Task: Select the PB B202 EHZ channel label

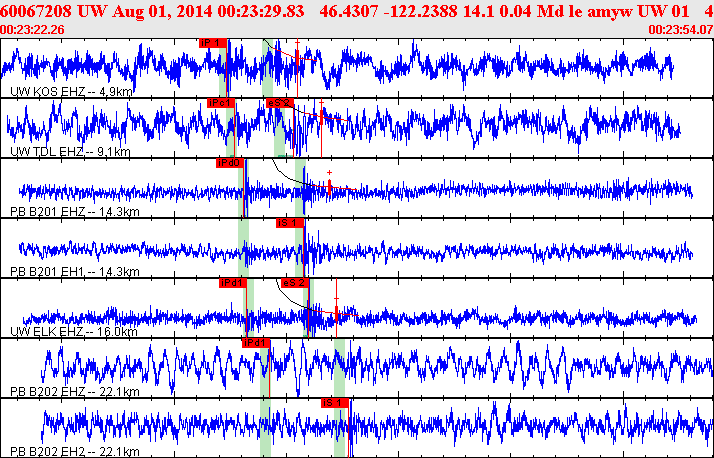Action: [x=75, y=392]
